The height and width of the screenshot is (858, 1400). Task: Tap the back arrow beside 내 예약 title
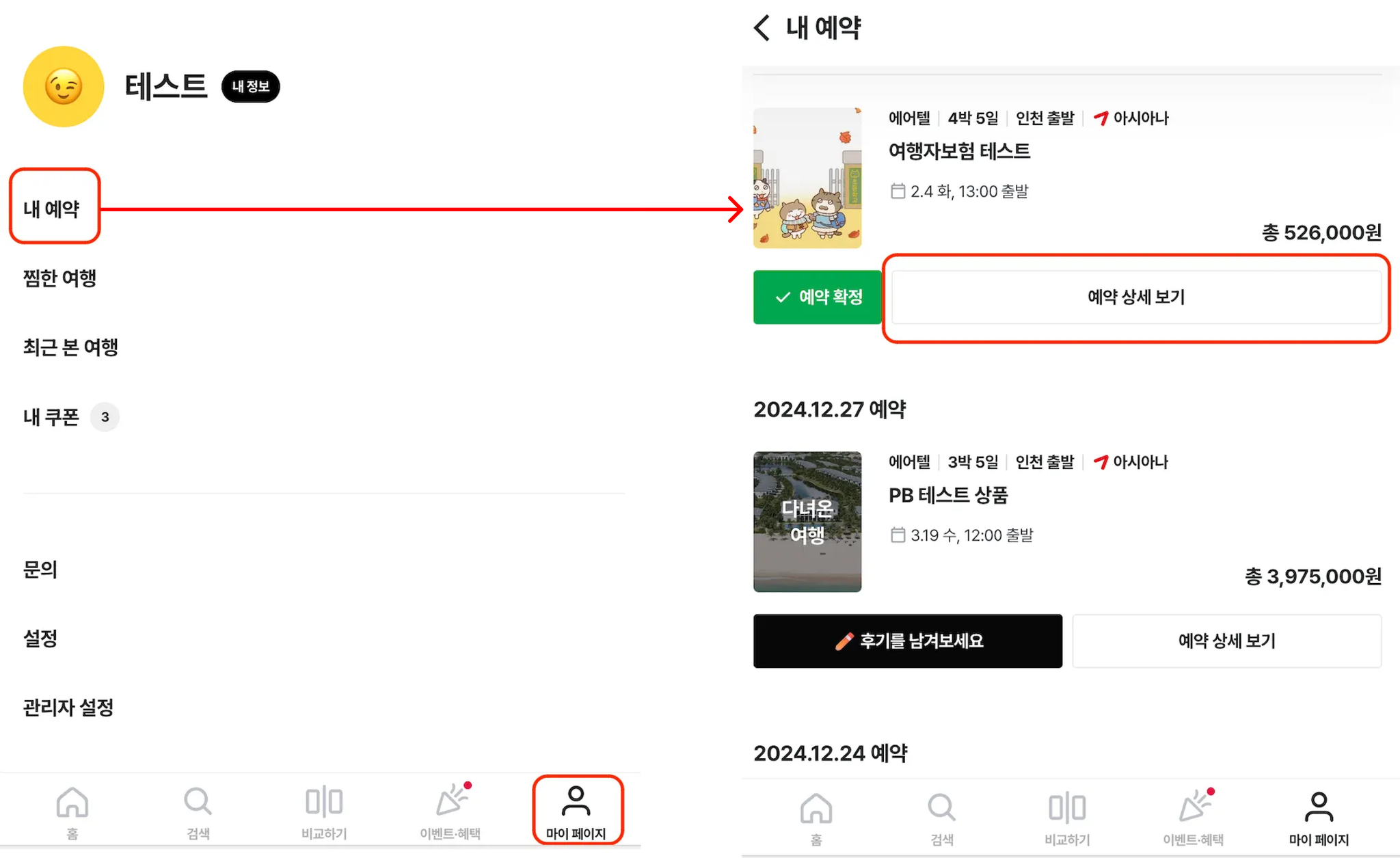click(762, 28)
